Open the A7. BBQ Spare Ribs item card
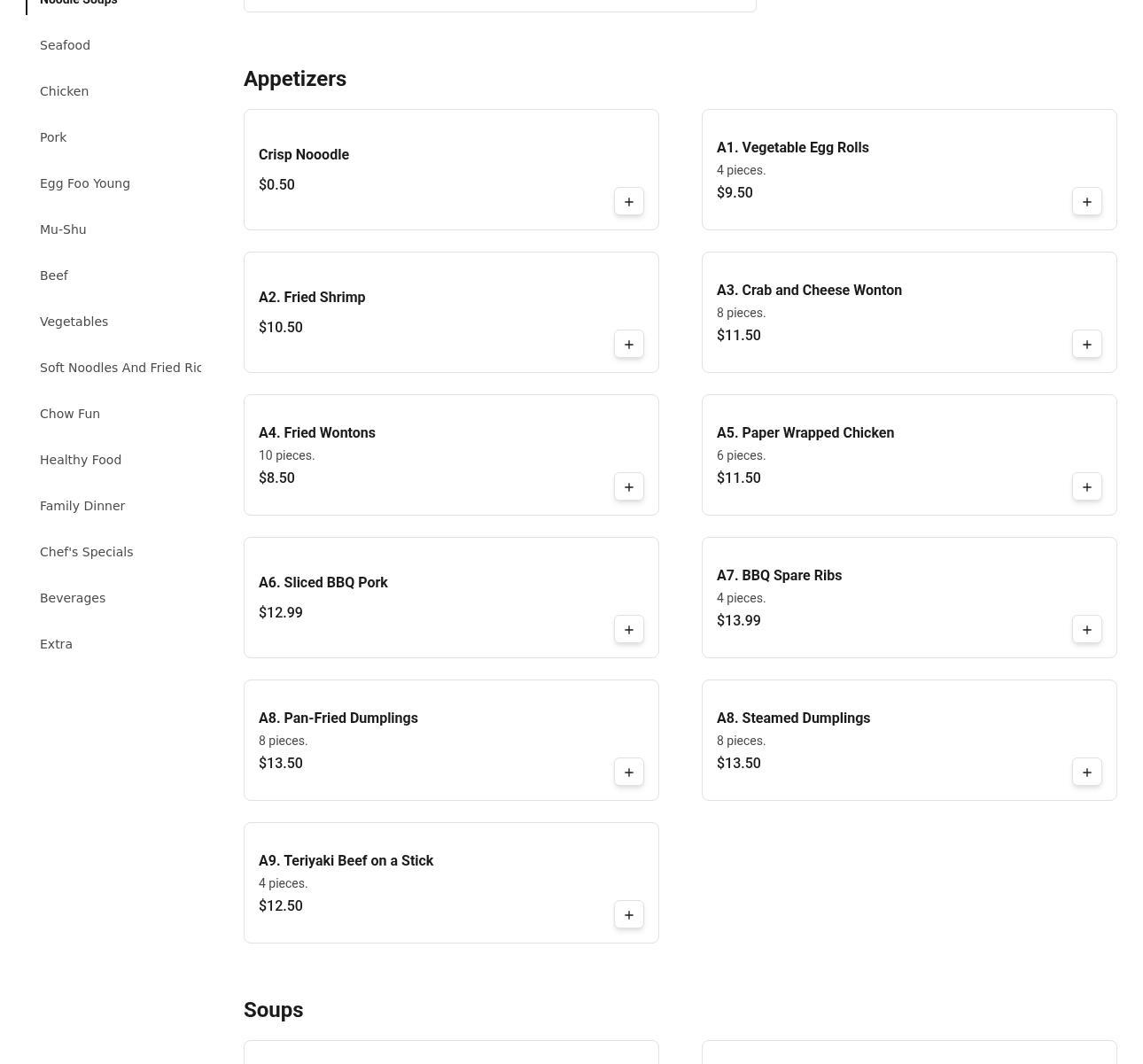Viewport: 1143px width, 1064px height. [886, 597]
